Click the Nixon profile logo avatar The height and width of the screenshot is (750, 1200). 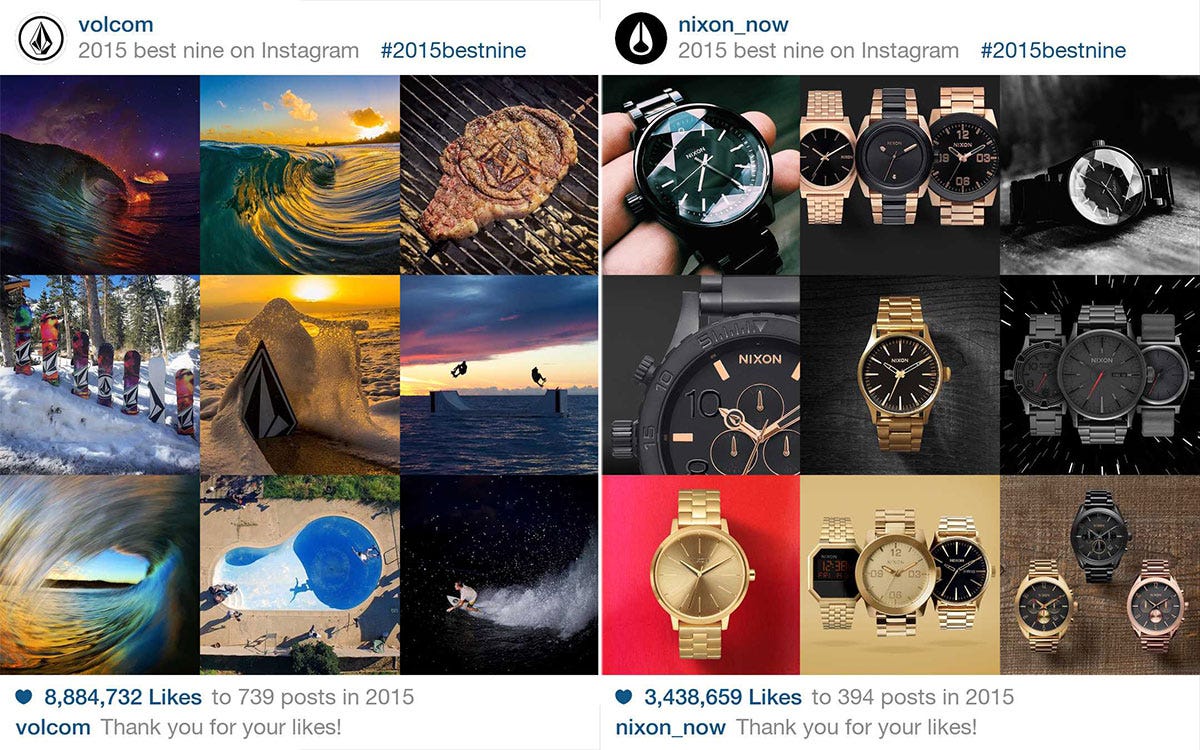tap(639, 37)
